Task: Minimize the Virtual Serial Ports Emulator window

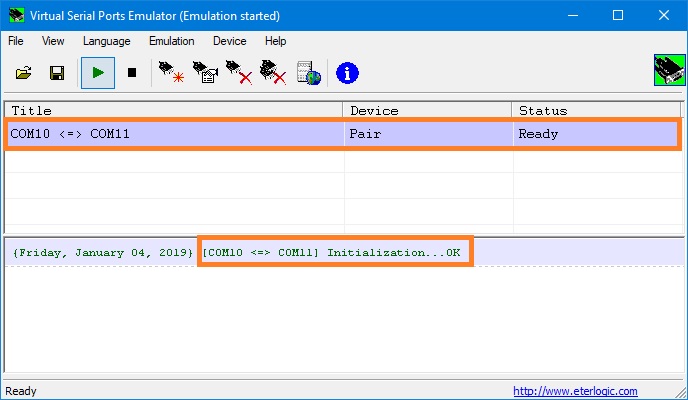Action: click(573, 15)
